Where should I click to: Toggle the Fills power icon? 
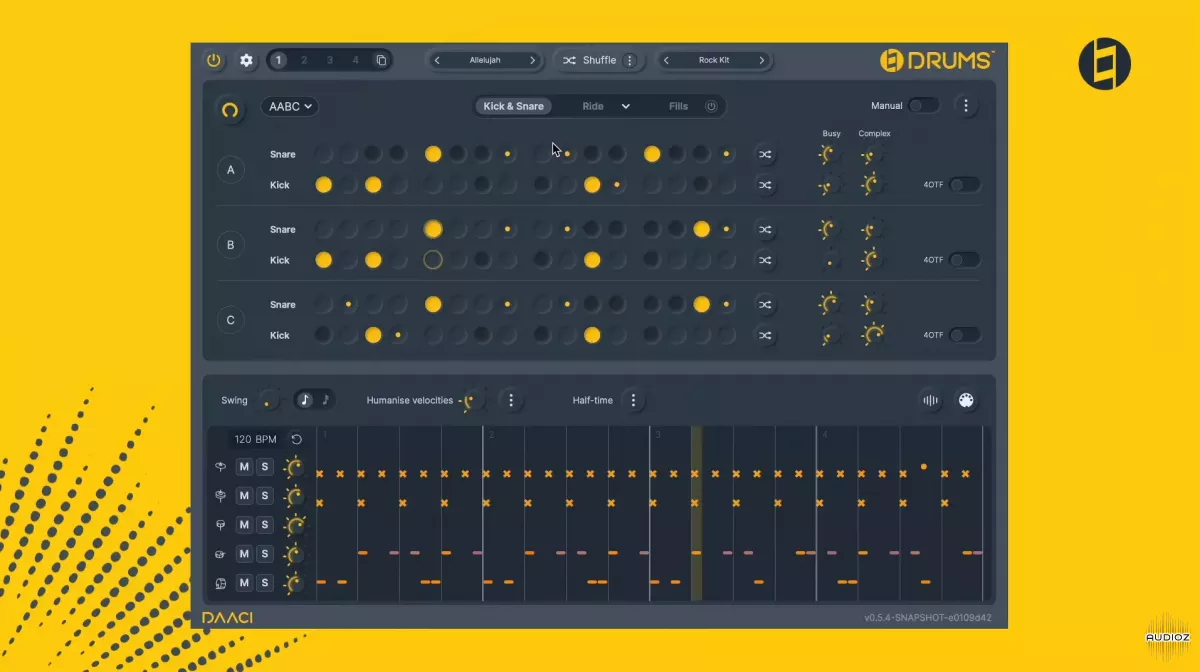click(711, 106)
